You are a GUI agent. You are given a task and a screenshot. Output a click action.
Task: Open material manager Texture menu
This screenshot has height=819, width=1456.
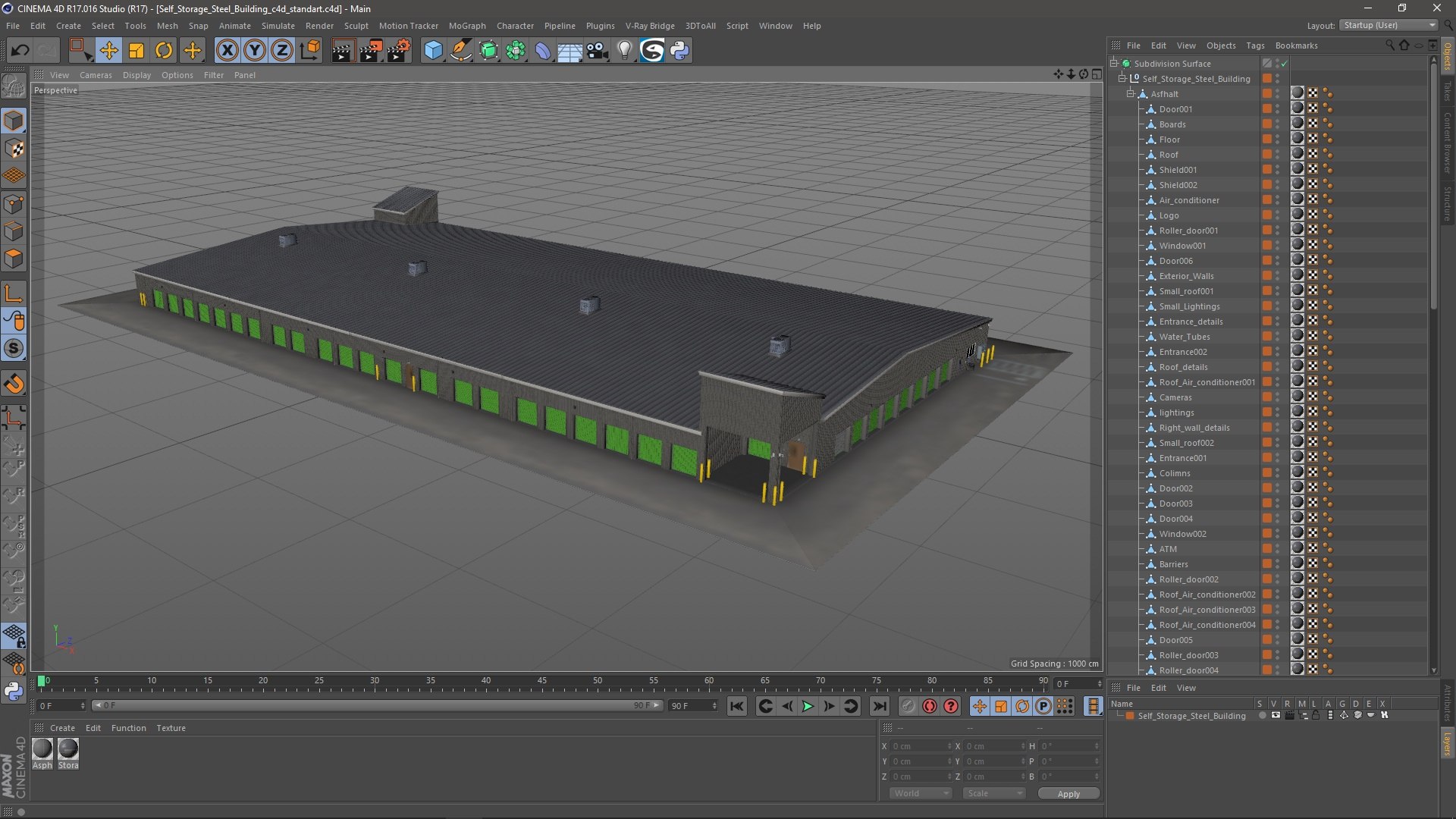171,728
